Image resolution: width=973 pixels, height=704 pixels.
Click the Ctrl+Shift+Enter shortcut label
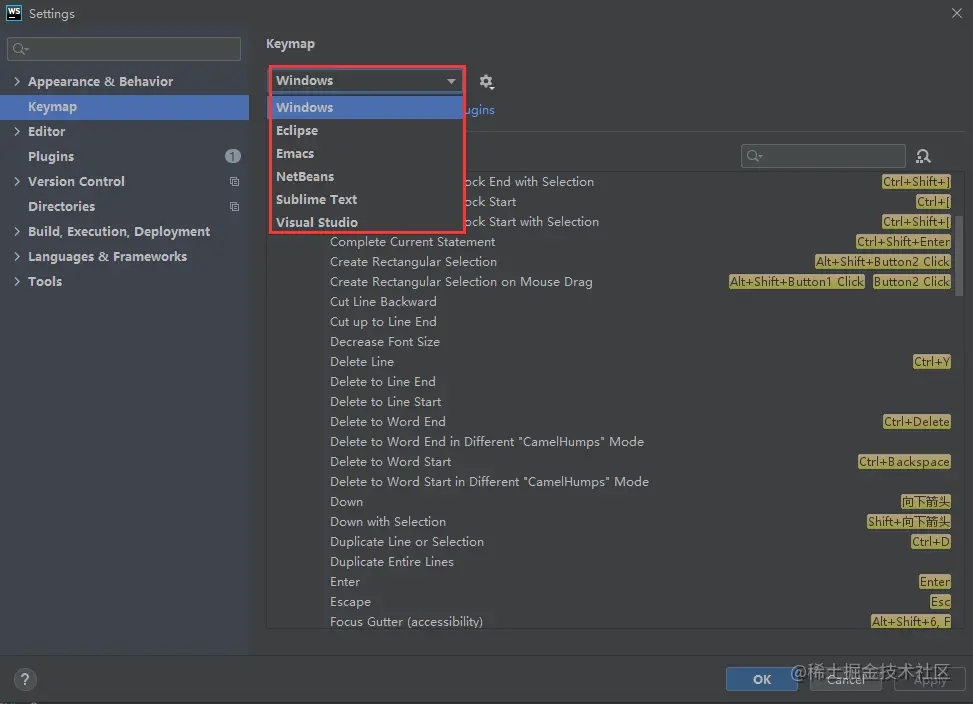tap(903, 242)
